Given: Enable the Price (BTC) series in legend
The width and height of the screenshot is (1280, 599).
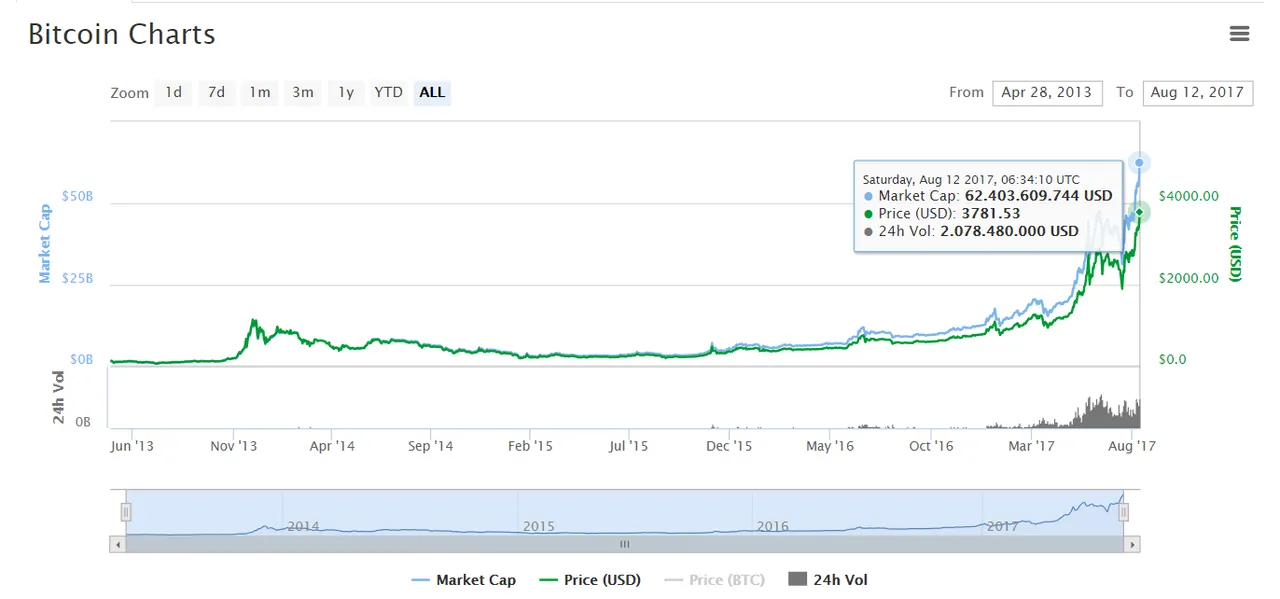Looking at the screenshot, I should pyautogui.click(x=715, y=580).
